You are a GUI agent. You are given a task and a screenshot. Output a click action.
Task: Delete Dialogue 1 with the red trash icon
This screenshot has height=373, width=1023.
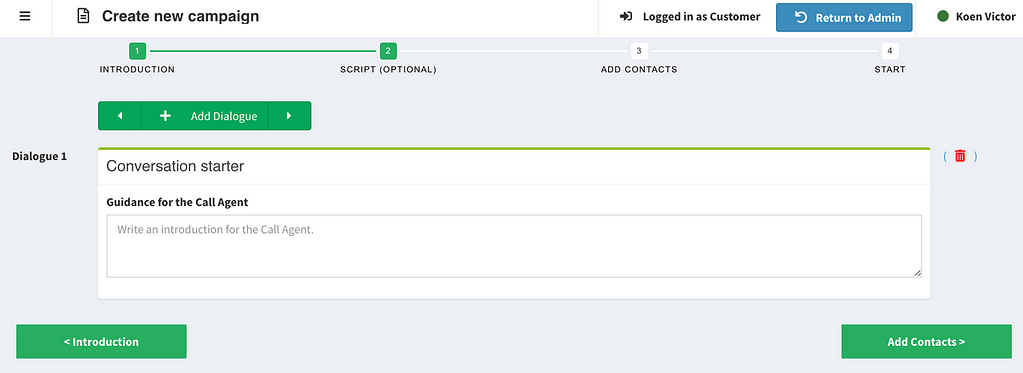click(960, 156)
